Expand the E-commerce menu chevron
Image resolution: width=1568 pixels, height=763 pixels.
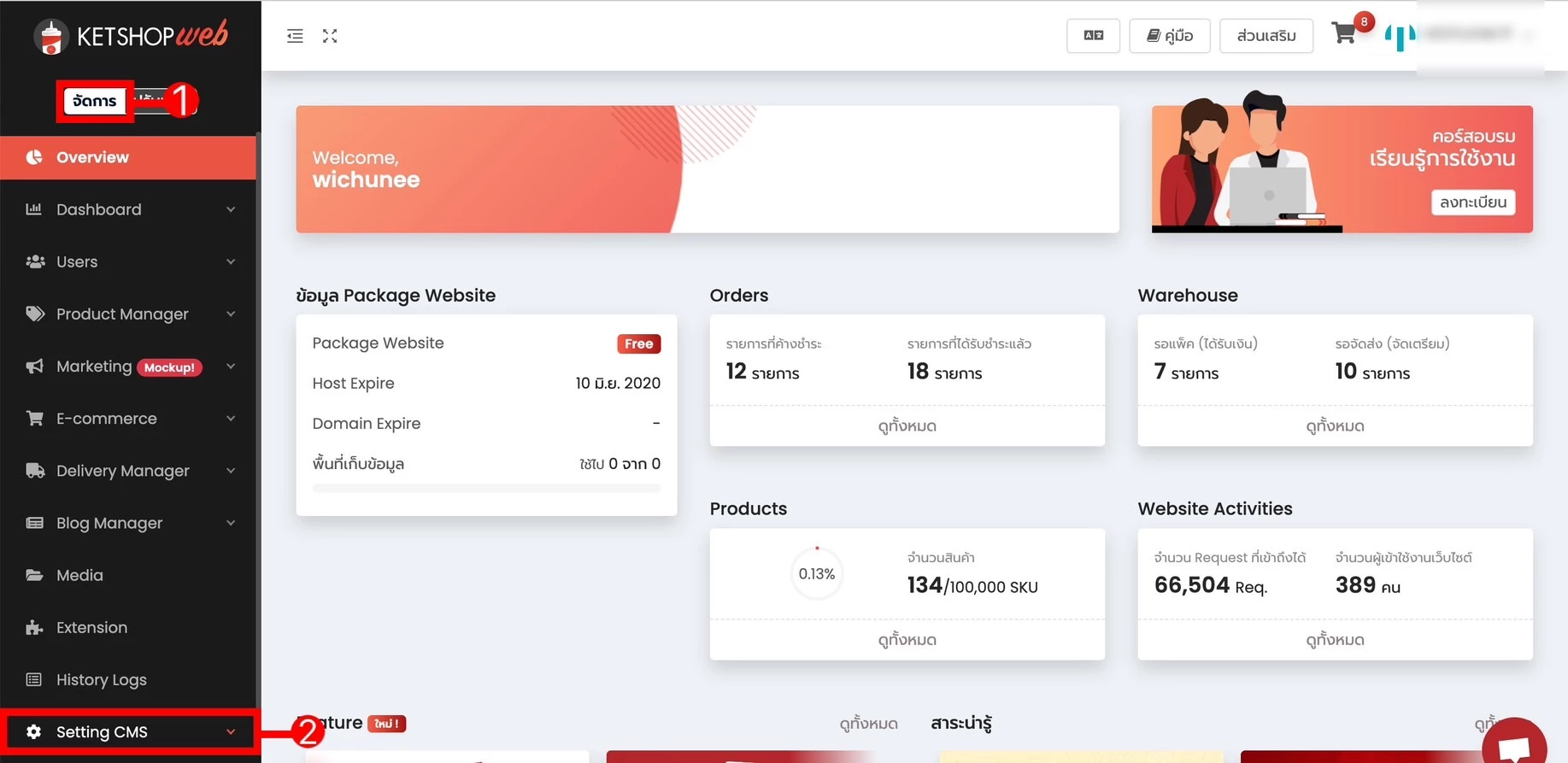(x=231, y=419)
